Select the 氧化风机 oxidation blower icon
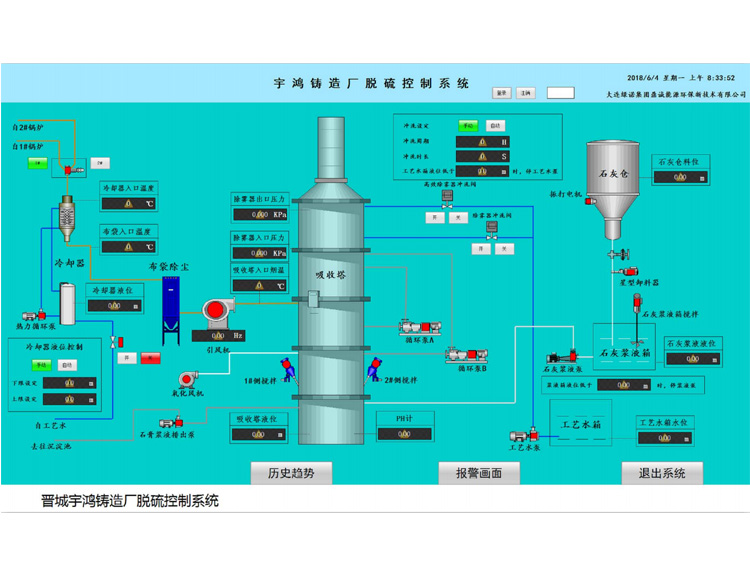This screenshot has width=750, height=563. [189, 379]
